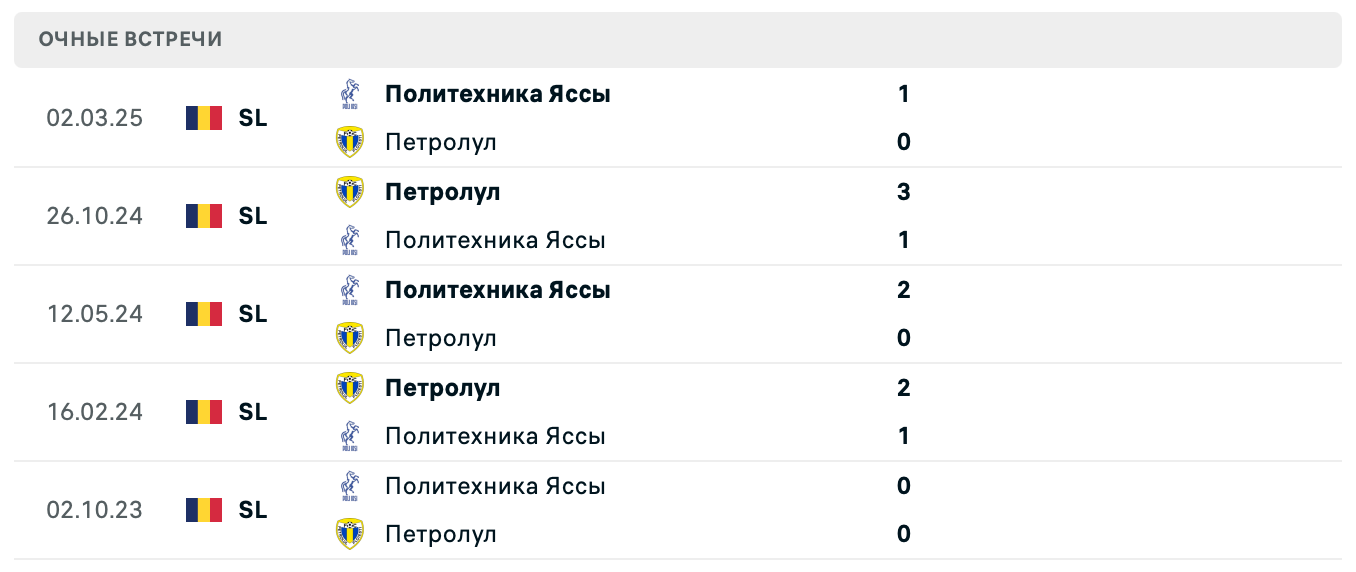
Task: Click Politehnica Iasi crest in 02.10.23 match
Action: point(350,486)
